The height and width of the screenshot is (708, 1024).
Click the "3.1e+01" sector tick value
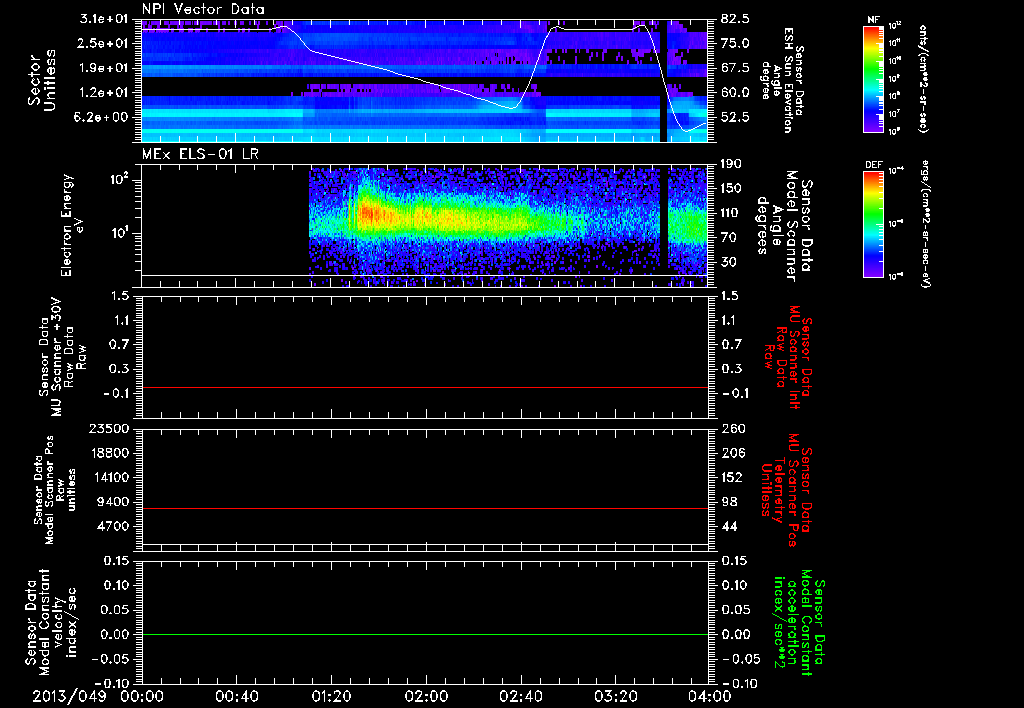click(x=104, y=19)
